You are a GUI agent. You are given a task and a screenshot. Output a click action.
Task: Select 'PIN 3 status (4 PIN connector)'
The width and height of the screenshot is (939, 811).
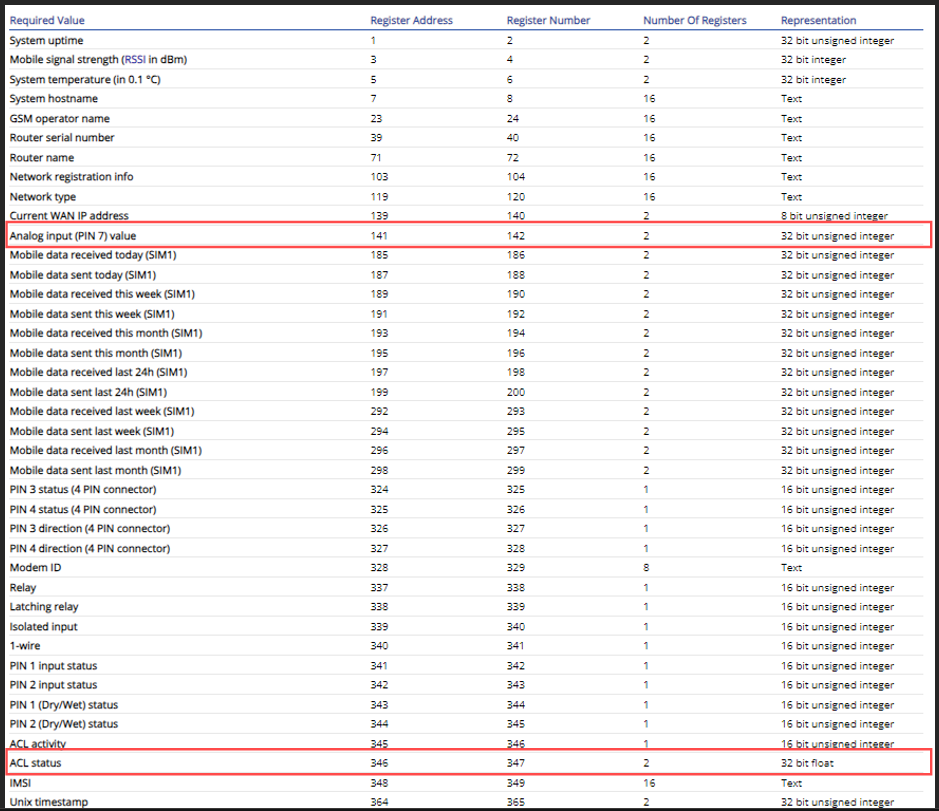coord(83,489)
